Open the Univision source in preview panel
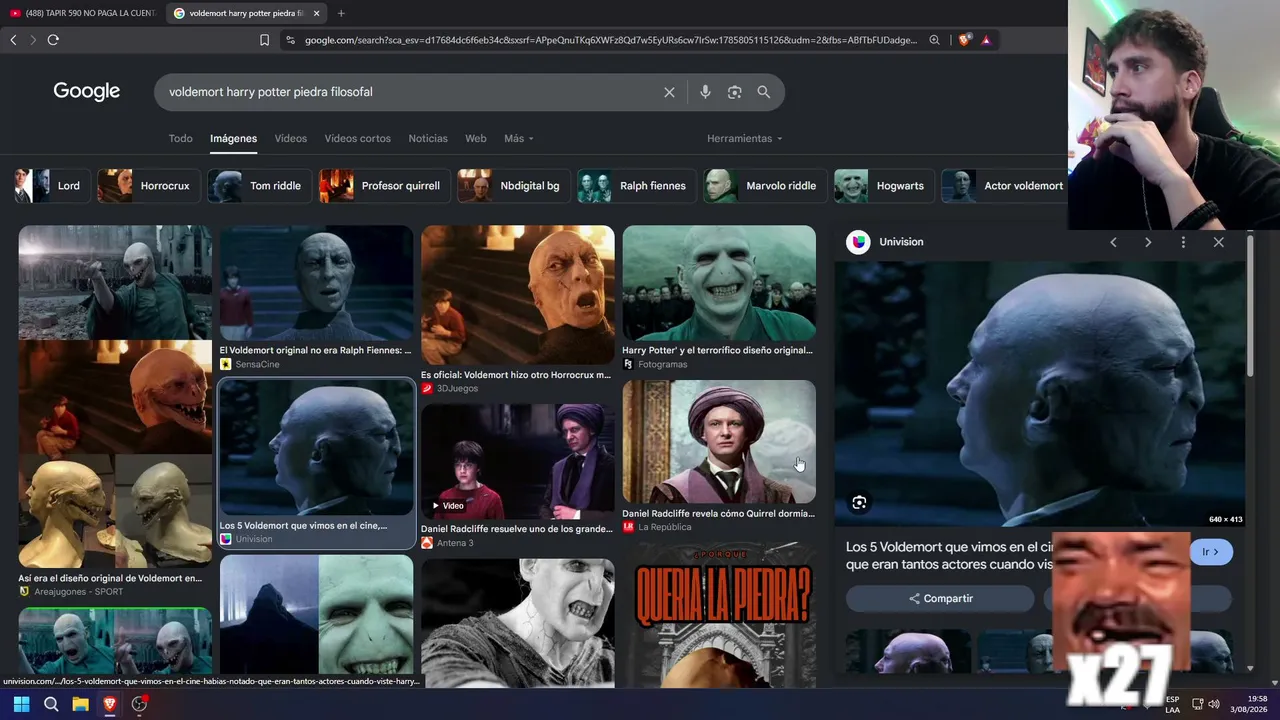The height and width of the screenshot is (720, 1280). (885, 242)
